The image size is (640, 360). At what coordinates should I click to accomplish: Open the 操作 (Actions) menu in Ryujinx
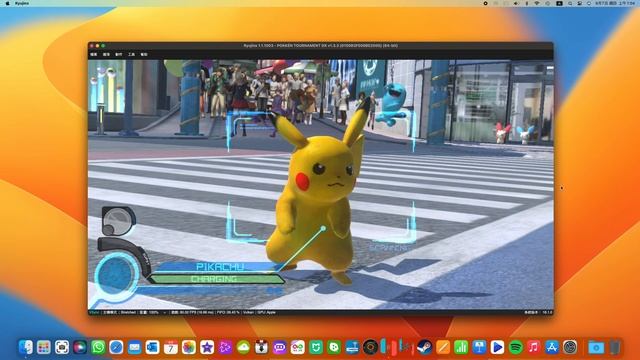(118, 54)
